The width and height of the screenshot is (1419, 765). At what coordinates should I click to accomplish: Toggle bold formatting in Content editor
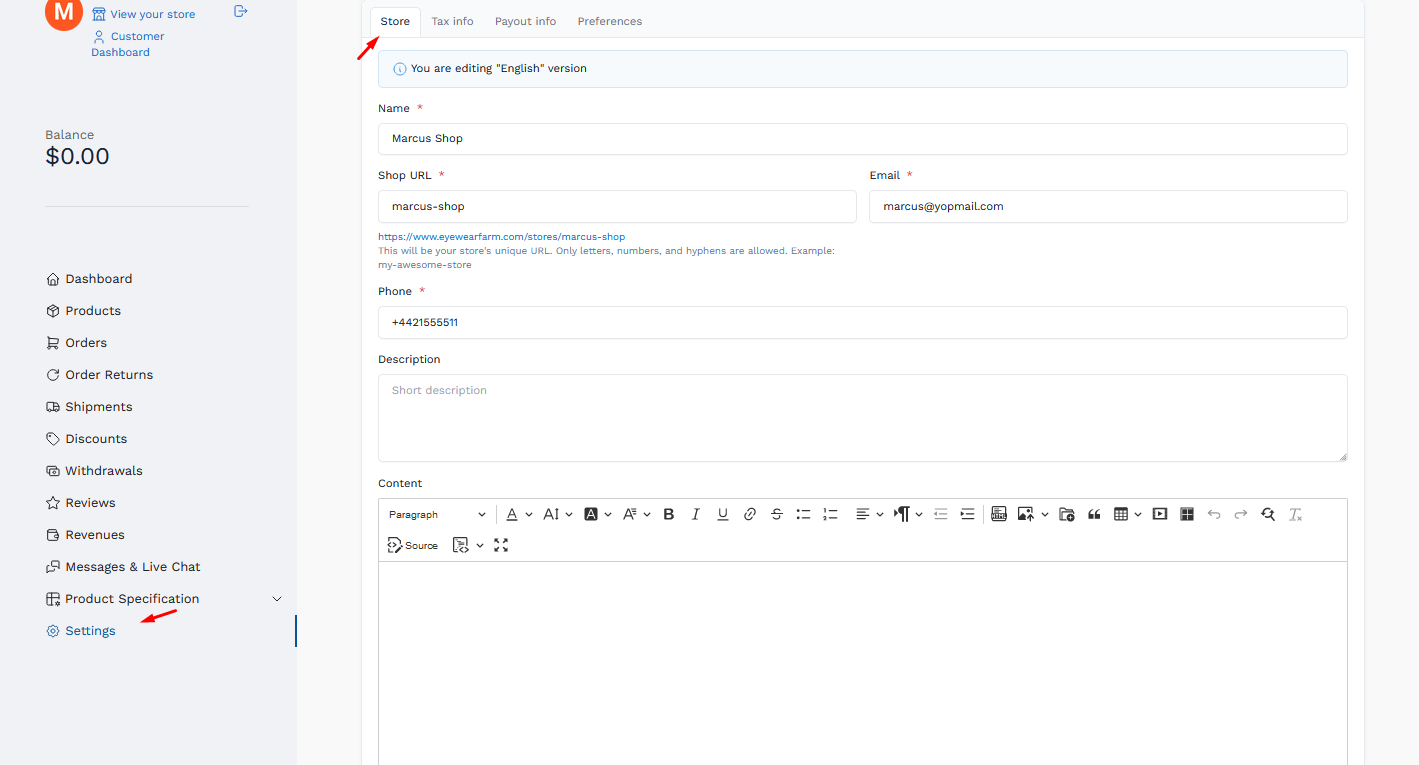click(x=669, y=514)
